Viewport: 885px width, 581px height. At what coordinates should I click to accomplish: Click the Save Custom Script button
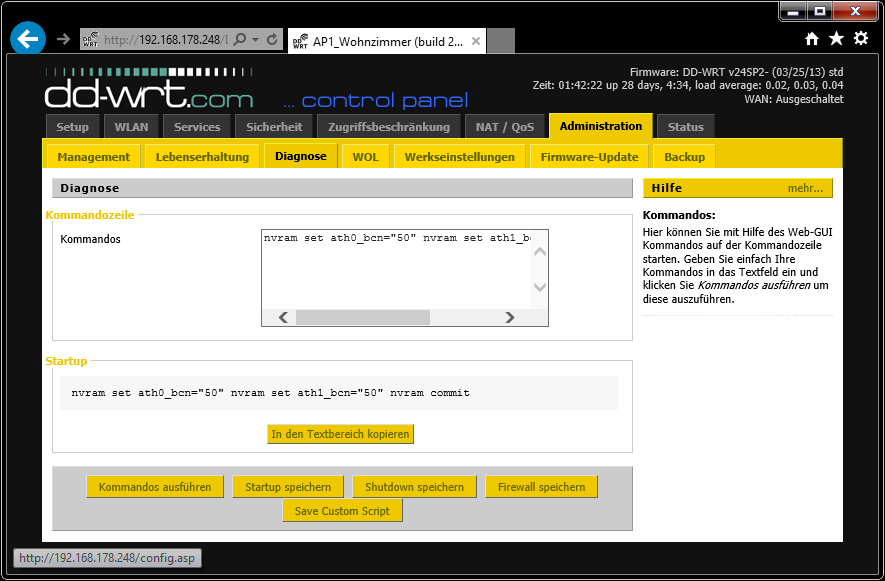(342, 511)
